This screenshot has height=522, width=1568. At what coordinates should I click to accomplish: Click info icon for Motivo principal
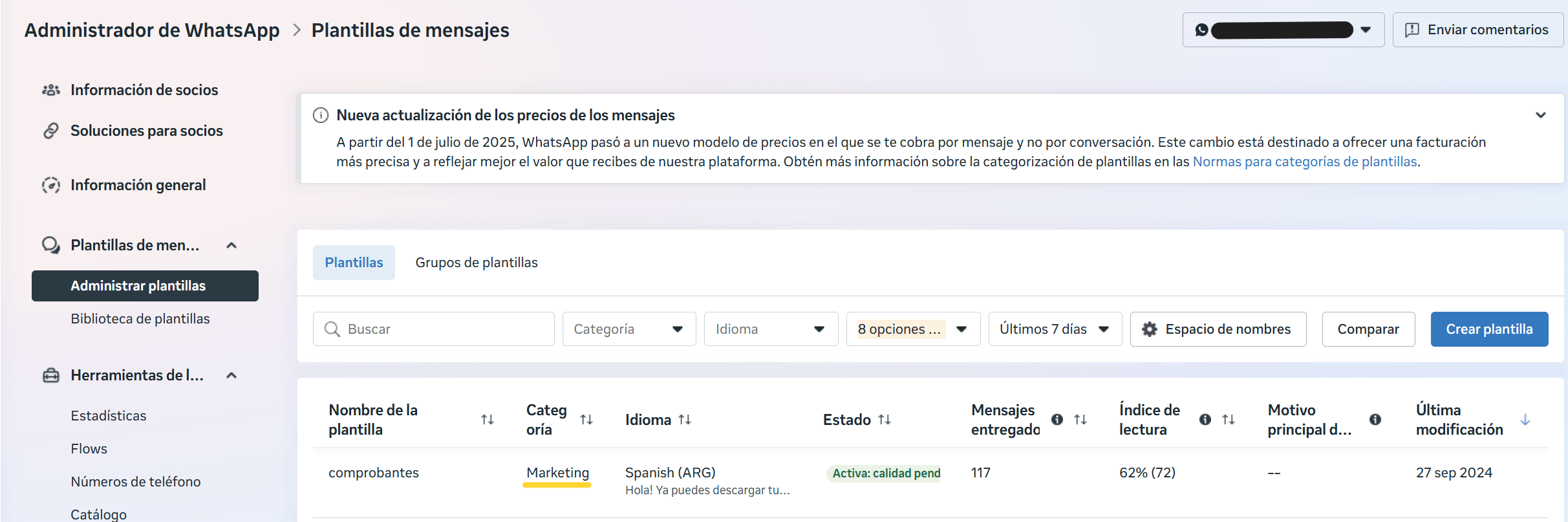(x=1375, y=420)
